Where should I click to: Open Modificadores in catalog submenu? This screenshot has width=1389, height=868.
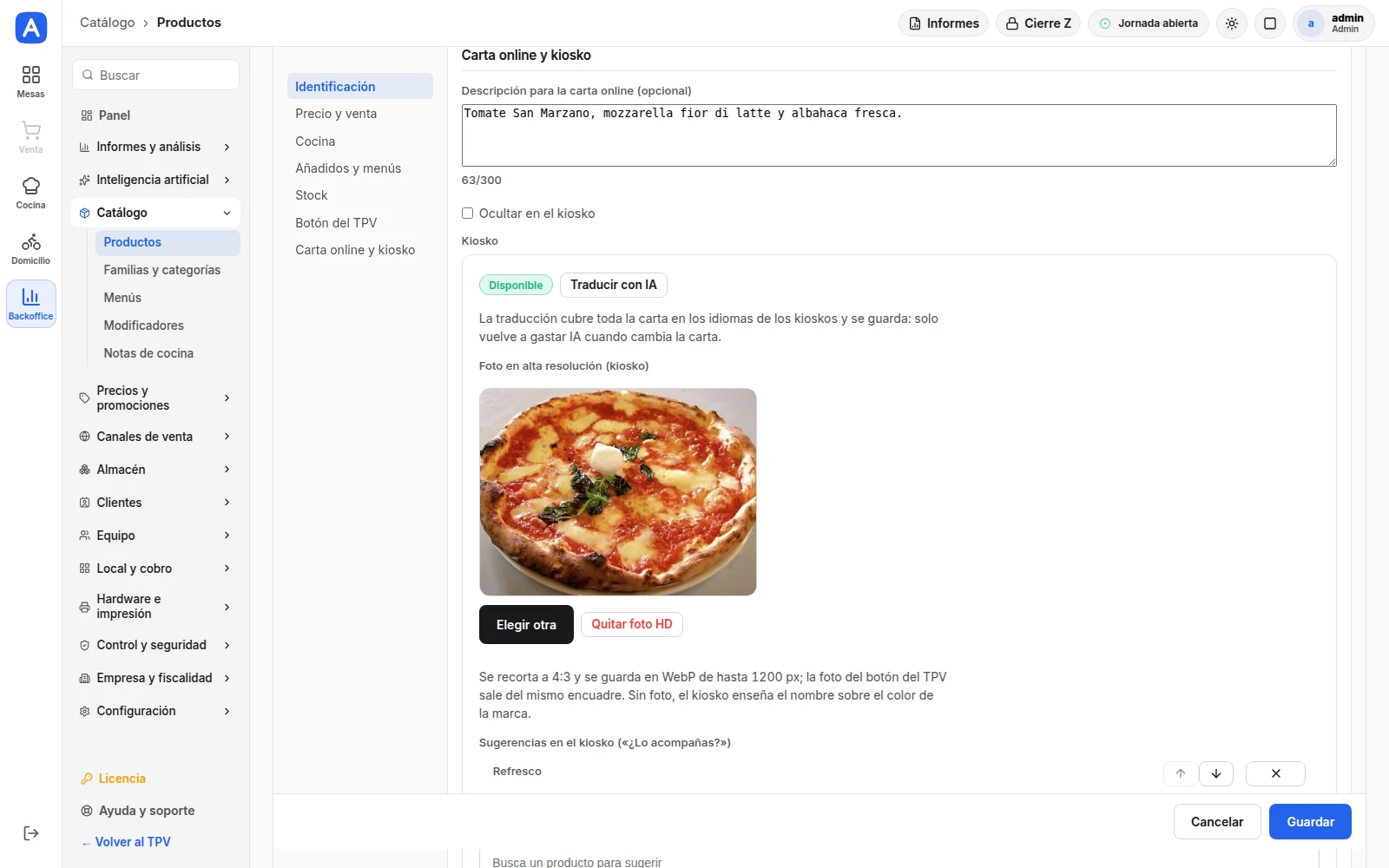pos(168,325)
